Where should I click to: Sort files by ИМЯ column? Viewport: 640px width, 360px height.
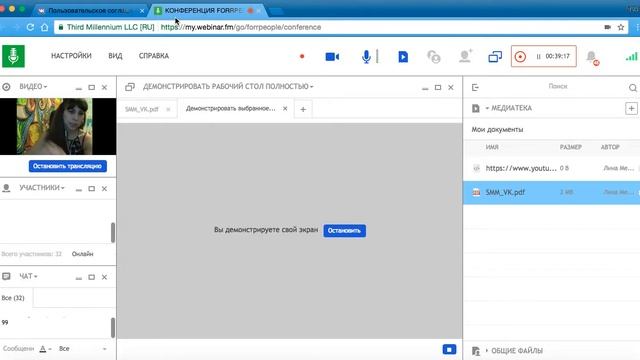pos(492,147)
